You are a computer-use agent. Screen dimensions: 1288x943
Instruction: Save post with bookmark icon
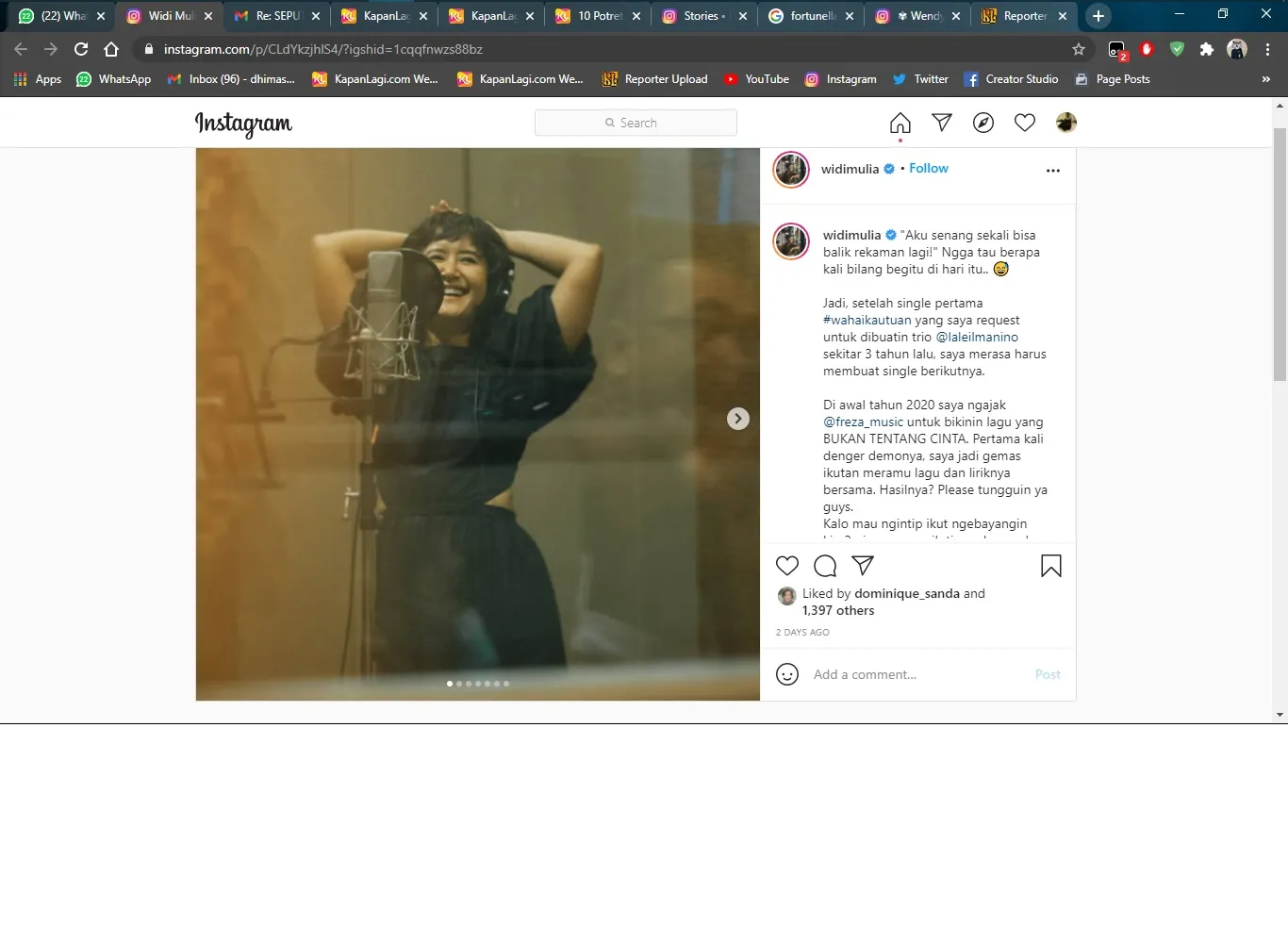coord(1050,566)
